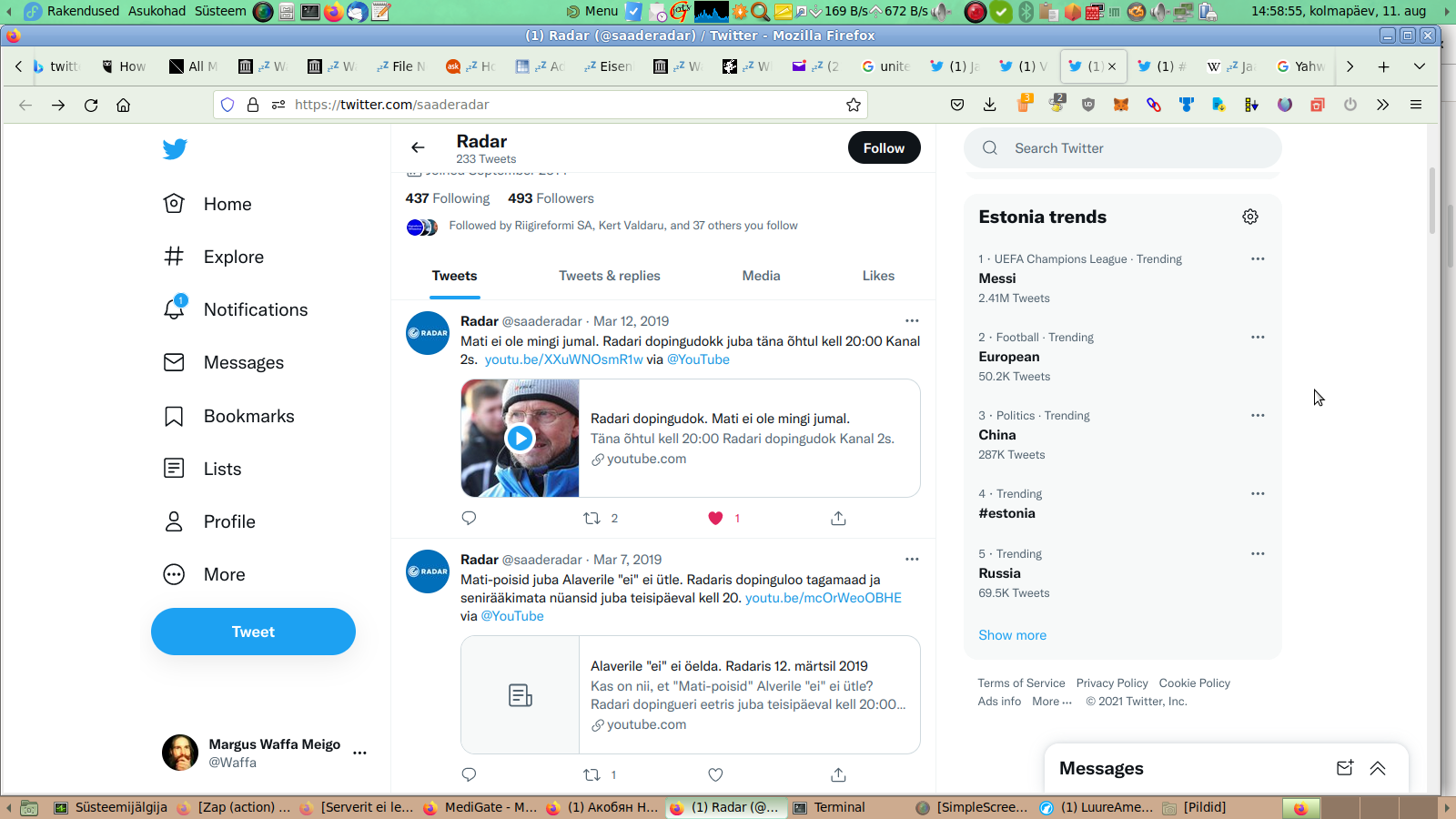
Task: List all tabs dropdown
Action: 1420,66
